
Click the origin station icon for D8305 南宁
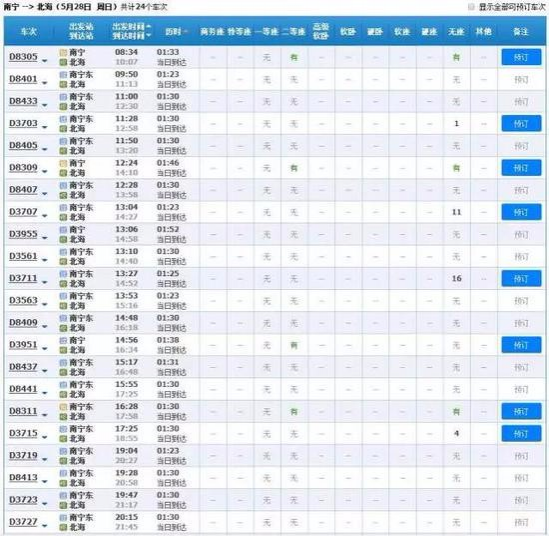(x=63, y=53)
